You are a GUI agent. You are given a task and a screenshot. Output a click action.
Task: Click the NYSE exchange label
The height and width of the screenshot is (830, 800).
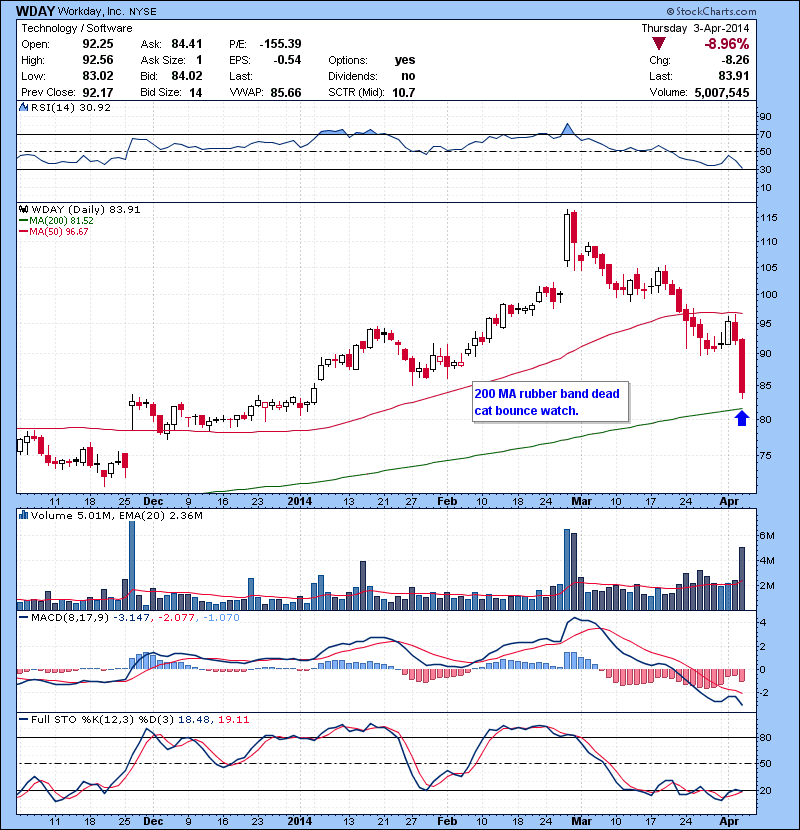pos(143,12)
